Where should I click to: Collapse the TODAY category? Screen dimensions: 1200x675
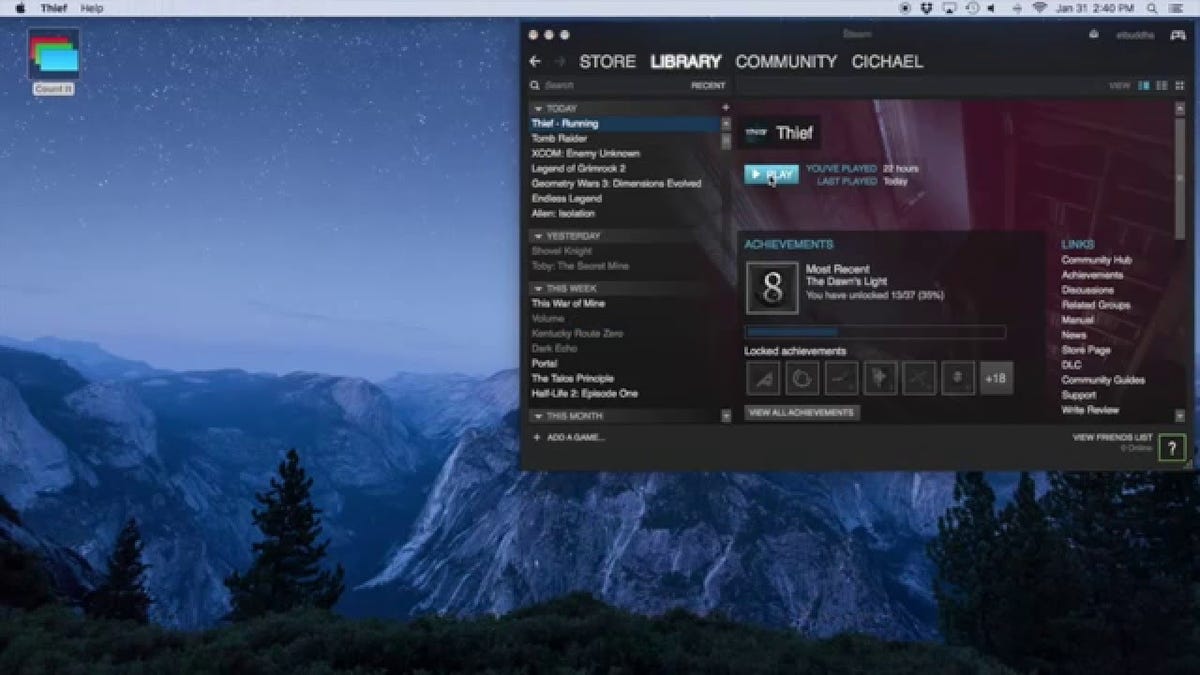pyautogui.click(x=538, y=109)
